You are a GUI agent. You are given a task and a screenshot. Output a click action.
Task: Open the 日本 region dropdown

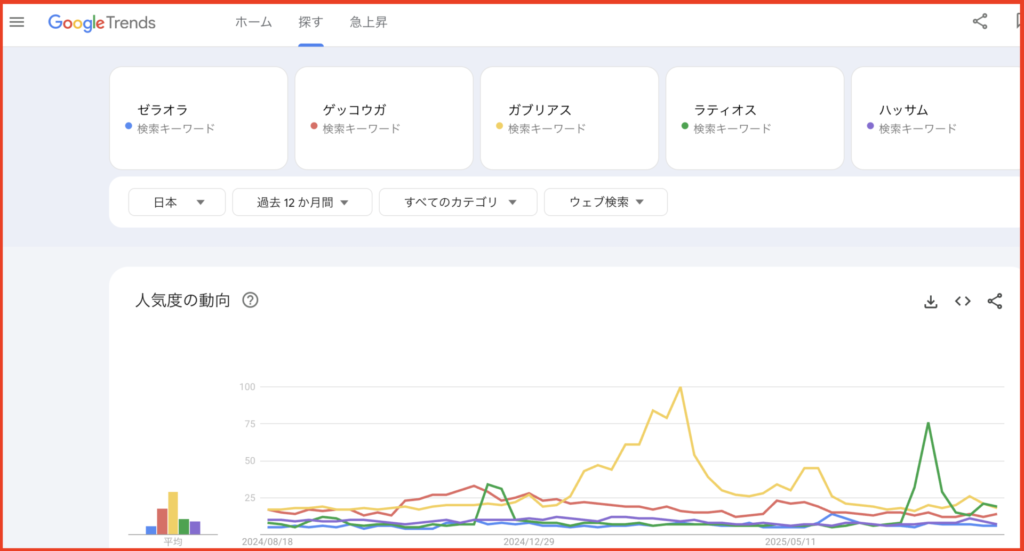point(177,202)
